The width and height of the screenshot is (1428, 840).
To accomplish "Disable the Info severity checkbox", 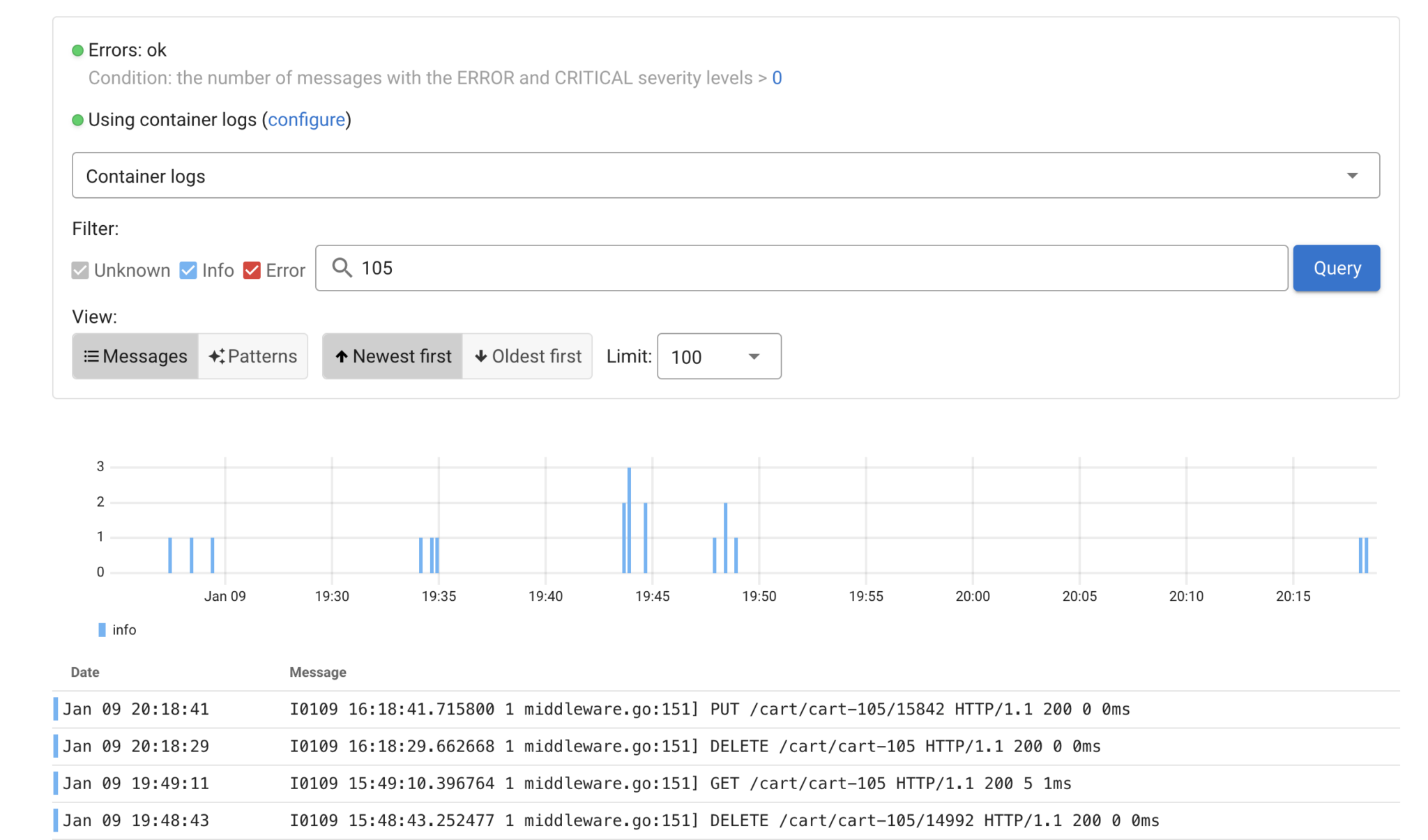I will coord(188,270).
